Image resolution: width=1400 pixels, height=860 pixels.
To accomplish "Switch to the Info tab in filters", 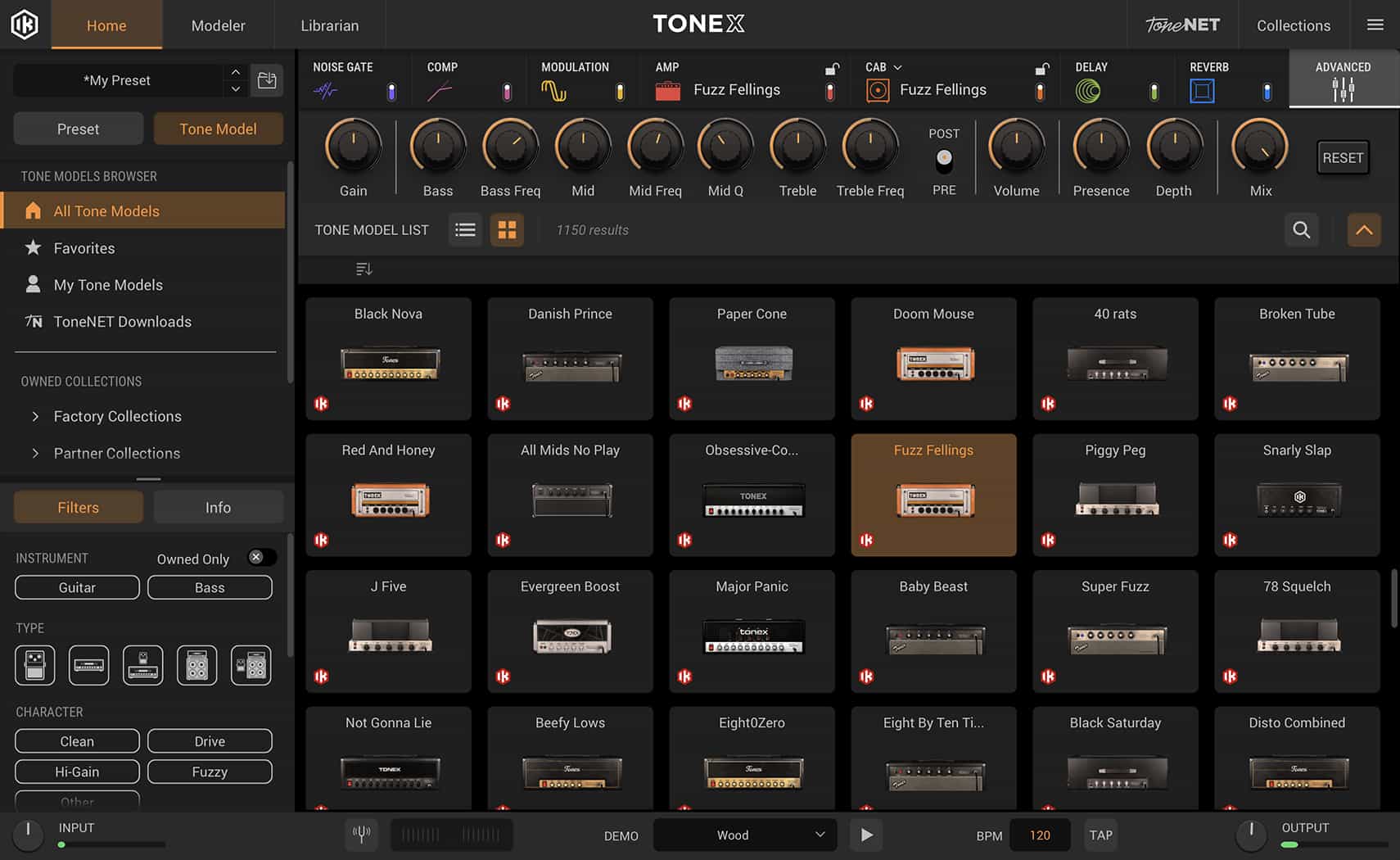I will click(218, 507).
